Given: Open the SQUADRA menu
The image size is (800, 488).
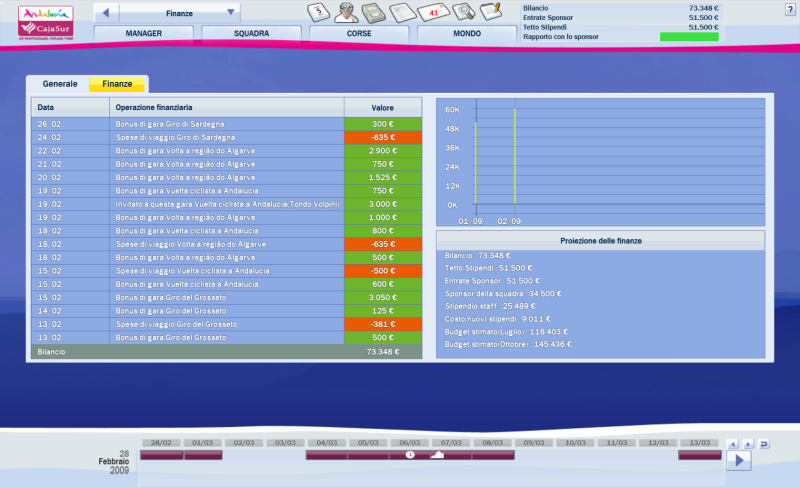Looking at the screenshot, I should click(x=251, y=33).
